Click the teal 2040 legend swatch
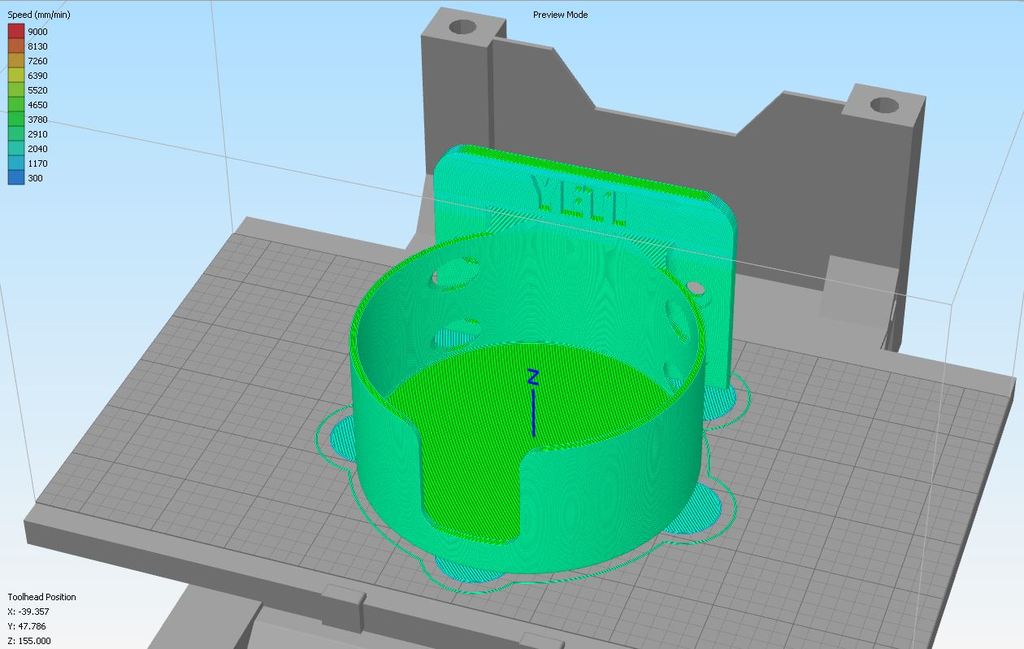This screenshot has height=649, width=1024. (15, 148)
